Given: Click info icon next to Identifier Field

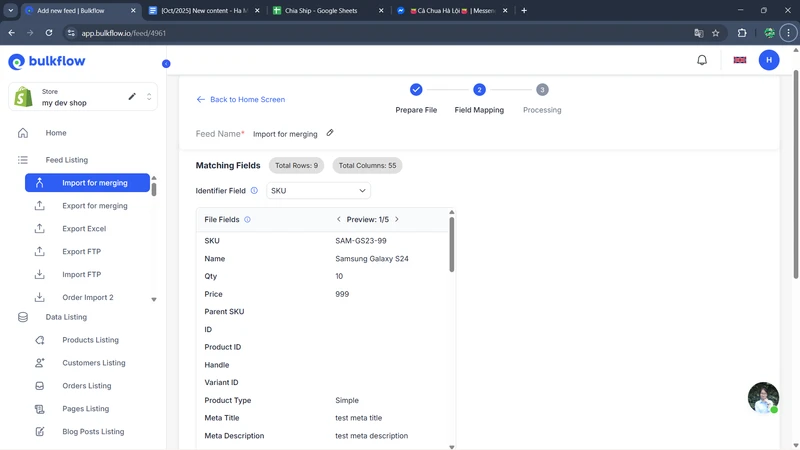Looking at the screenshot, I should click(254, 190).
